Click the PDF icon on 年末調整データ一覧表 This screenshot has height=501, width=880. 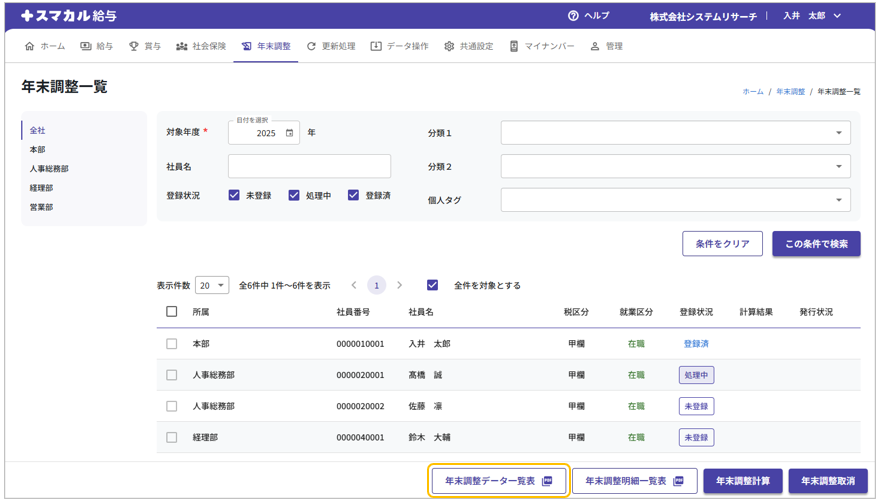(547, 481)
